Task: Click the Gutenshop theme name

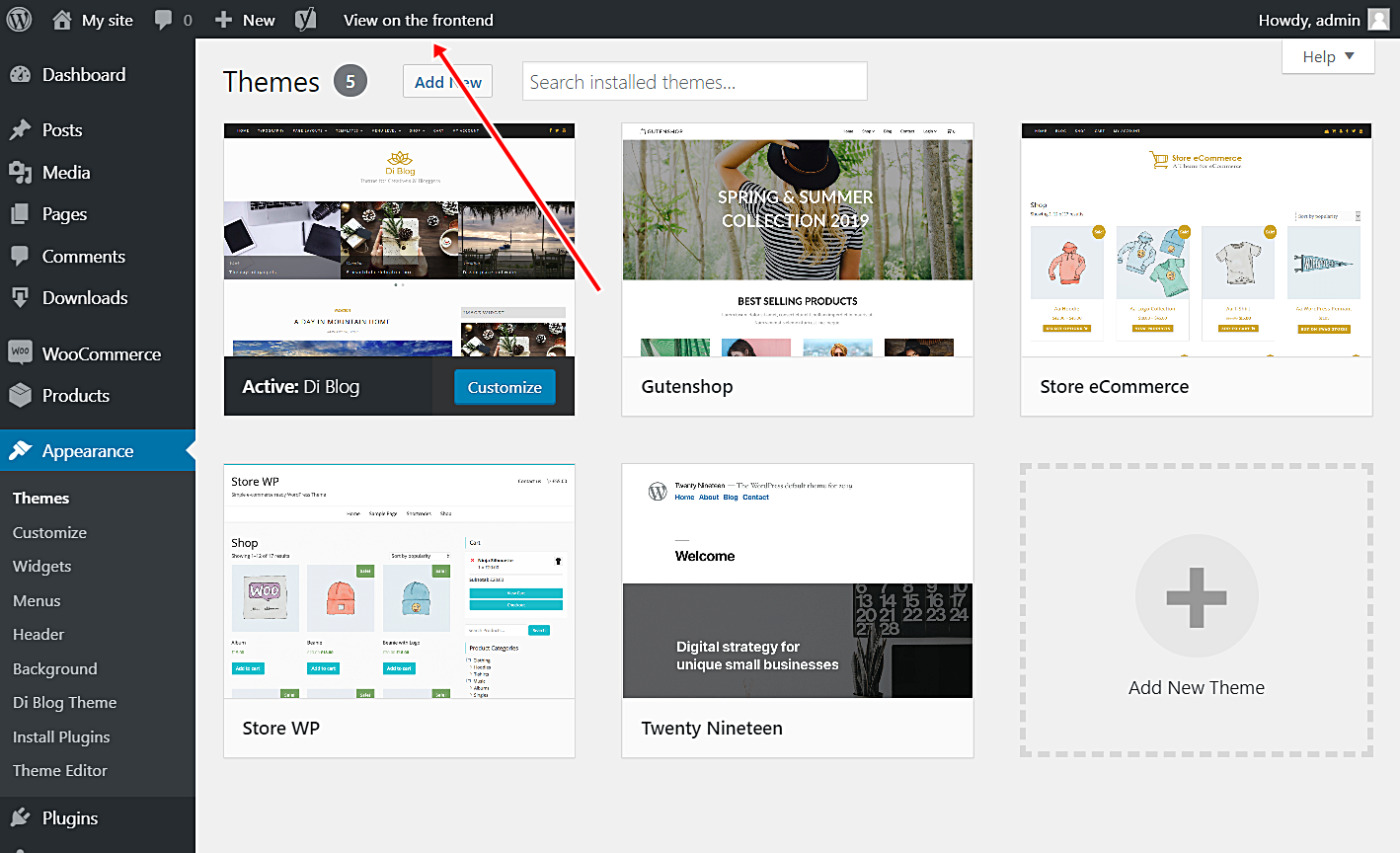Action: [x=687, y=386]
